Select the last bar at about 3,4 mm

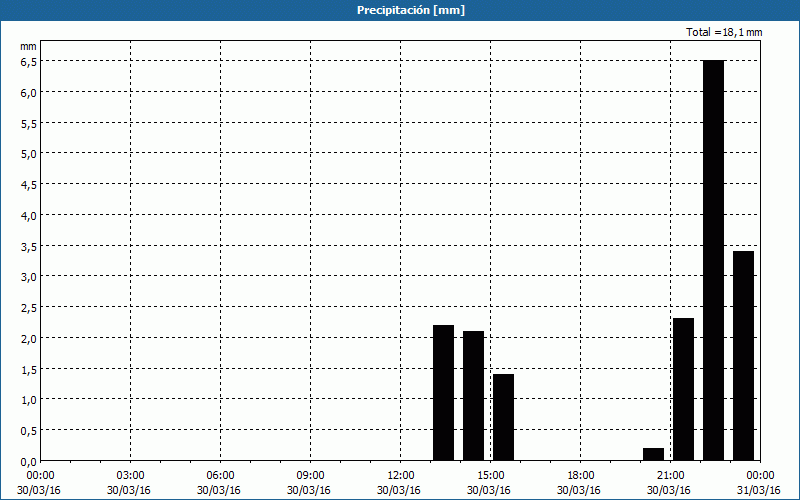[743, 356]
